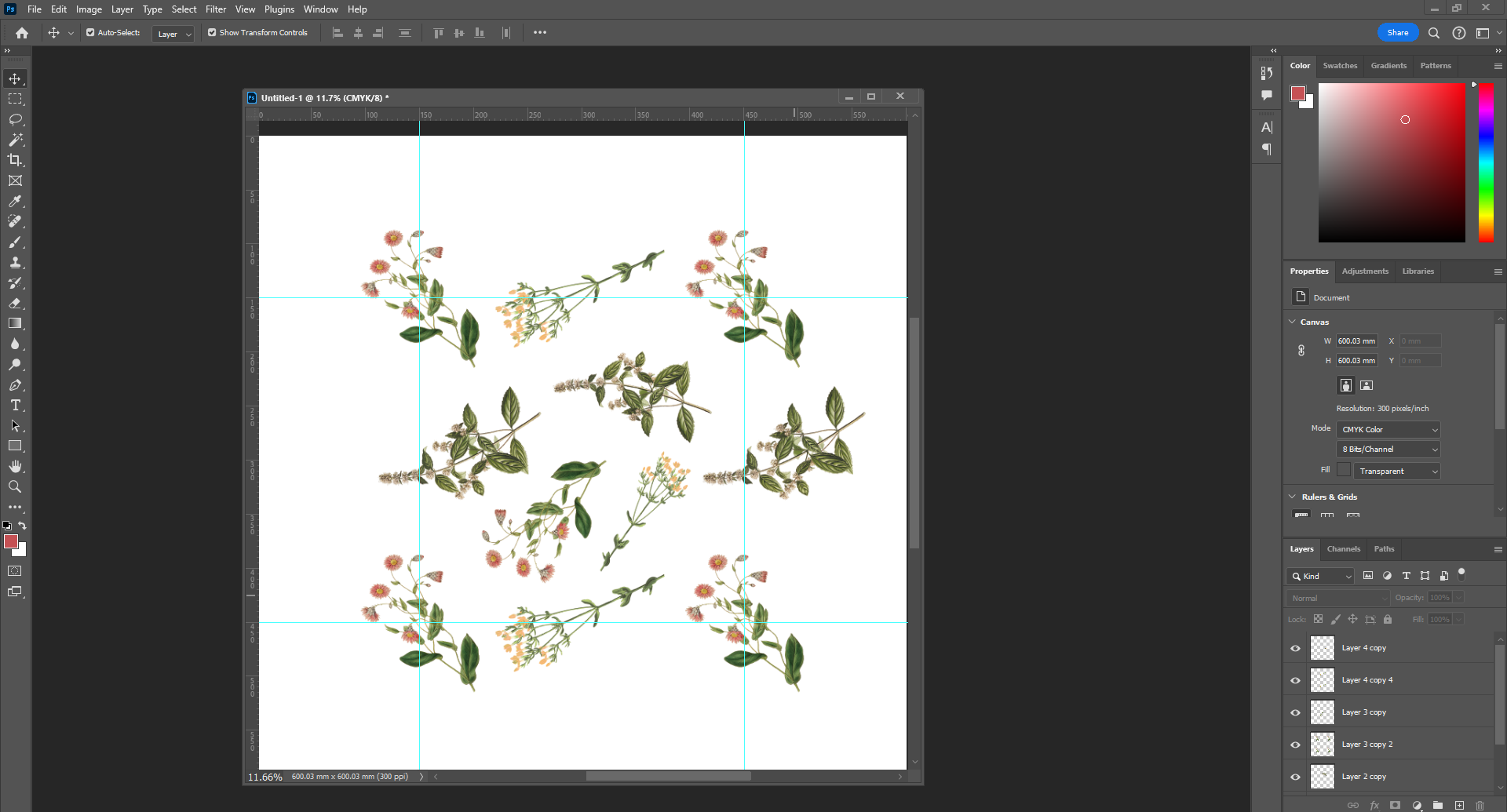Select the Brush tool
1507x812 pixels.
(15, 242)
